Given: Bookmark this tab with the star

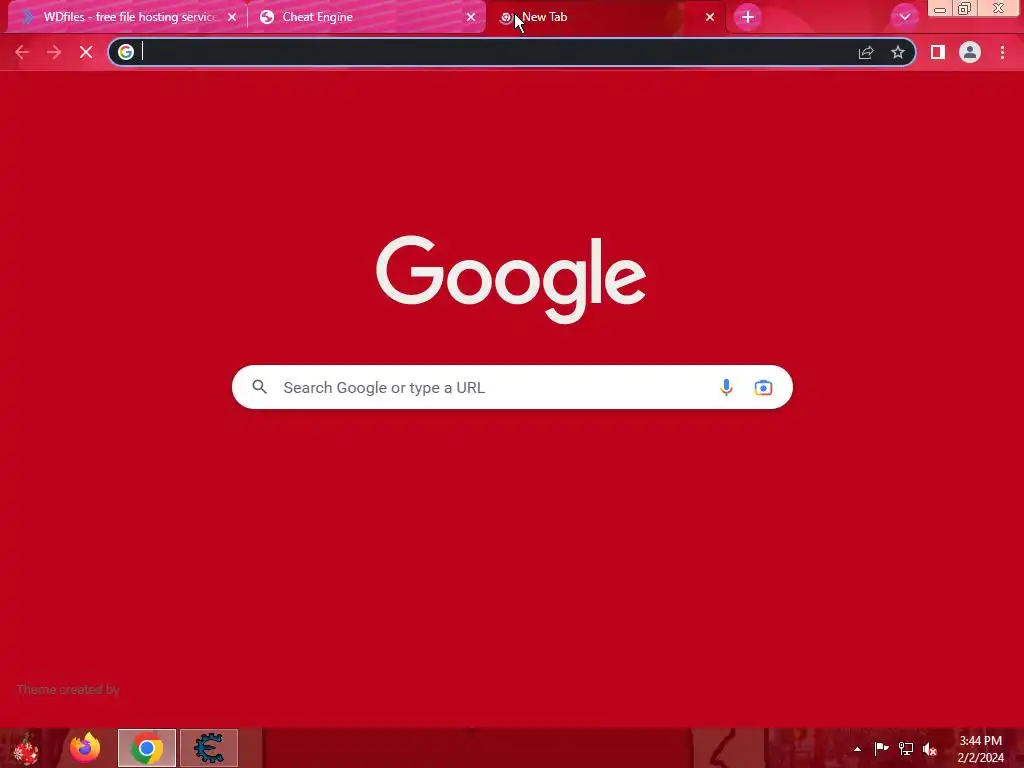Looking at the screenshot, I should (898, 52).
